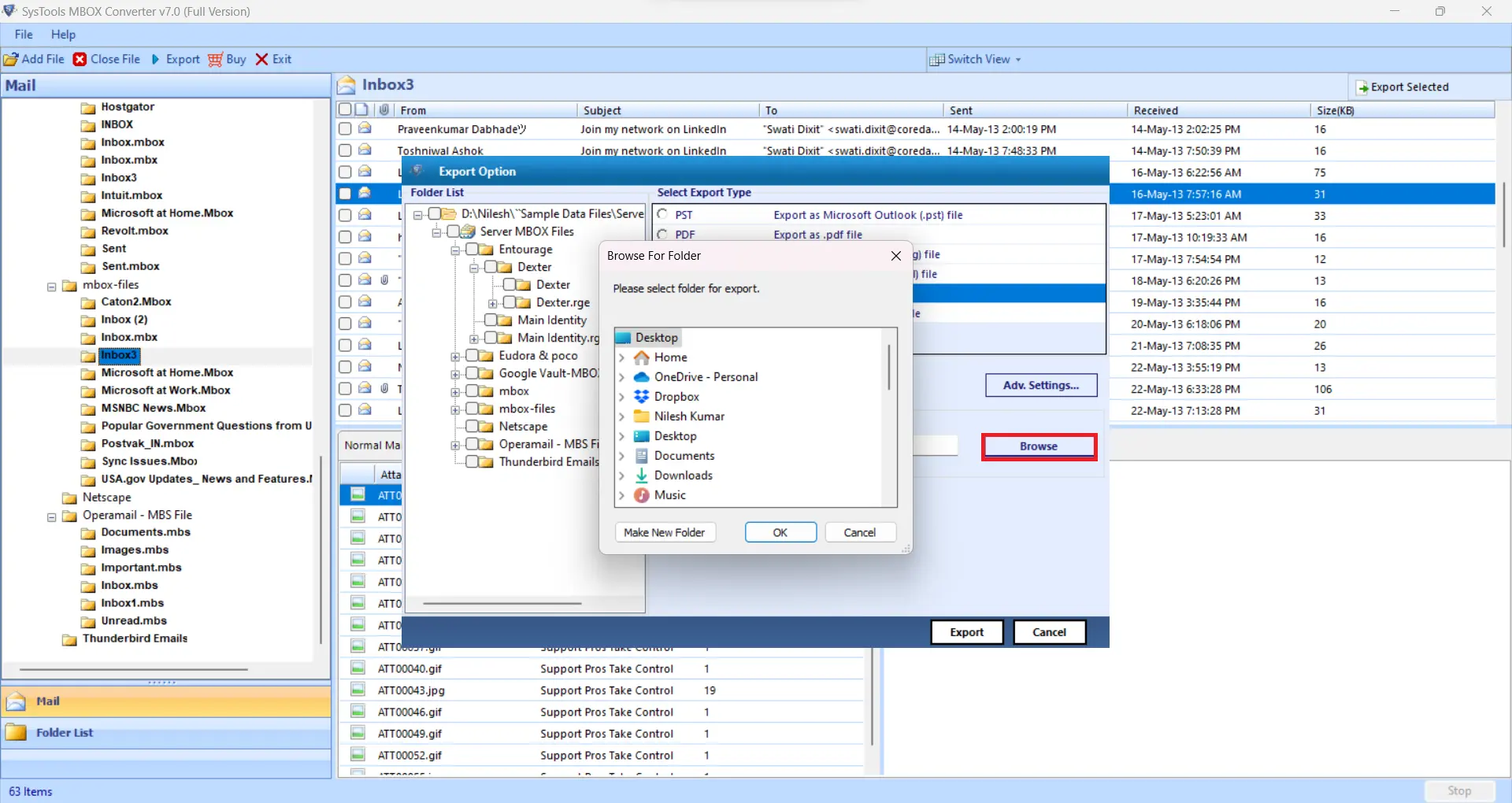1512x803 pixels.
Task: Click the Close File toolbar icon
Action: (x=80, y=59)
